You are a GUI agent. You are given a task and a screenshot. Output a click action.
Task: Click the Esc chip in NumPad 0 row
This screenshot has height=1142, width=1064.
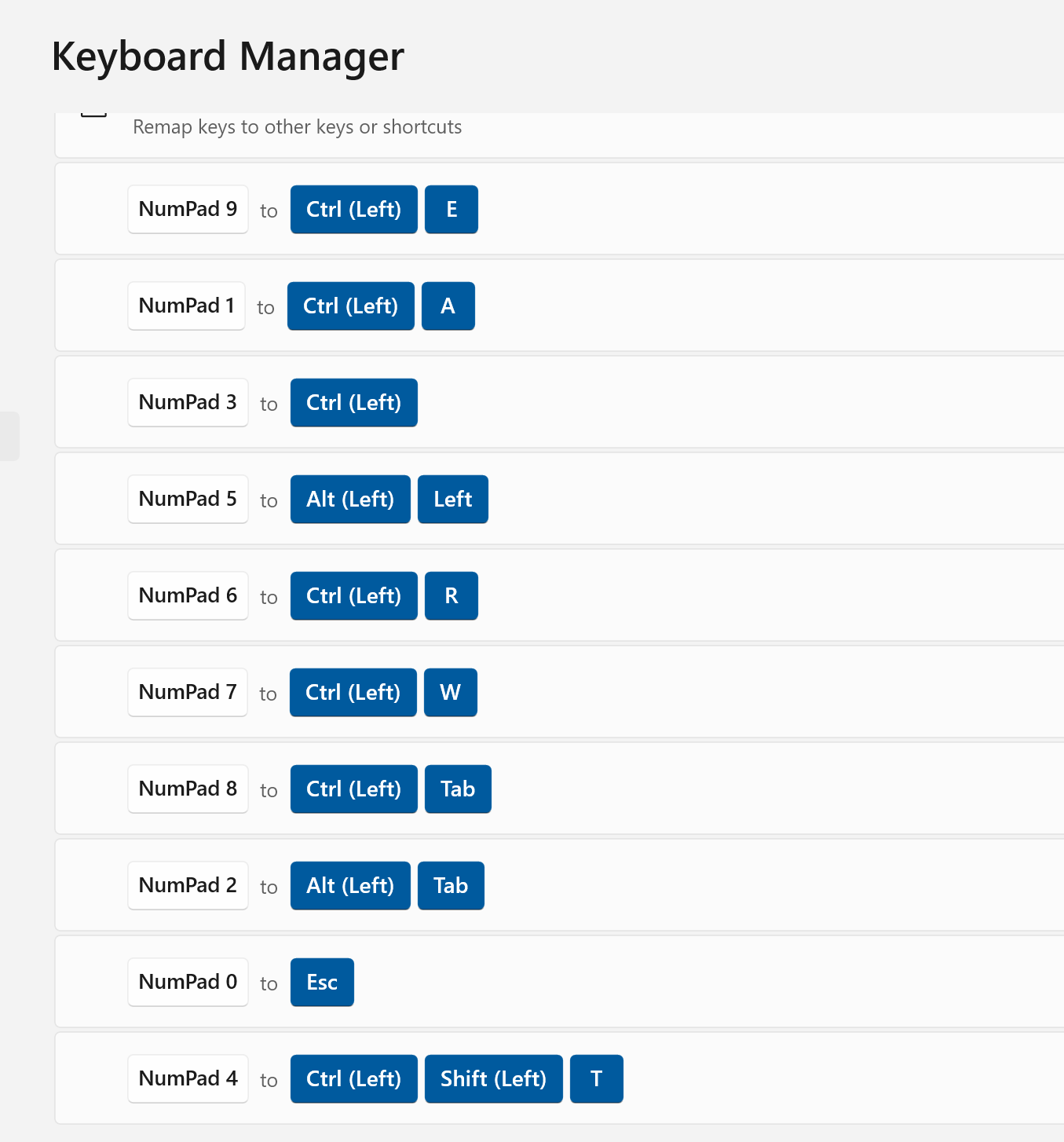[x=322, y=982]
